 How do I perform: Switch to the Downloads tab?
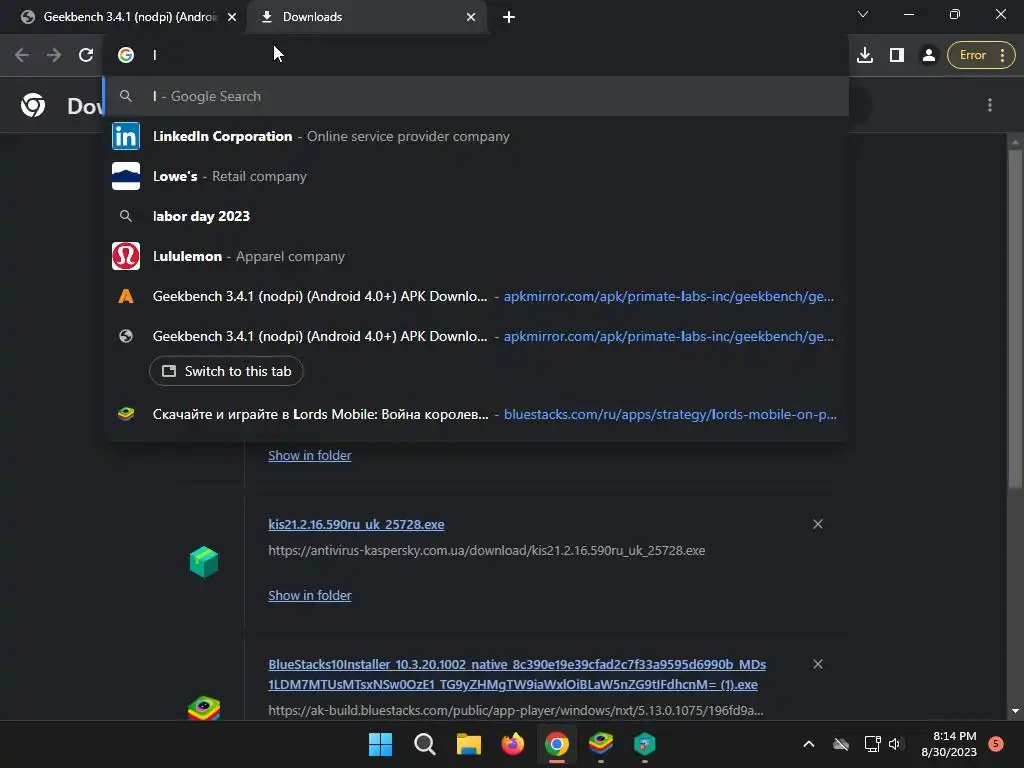[x=368, y=17]
